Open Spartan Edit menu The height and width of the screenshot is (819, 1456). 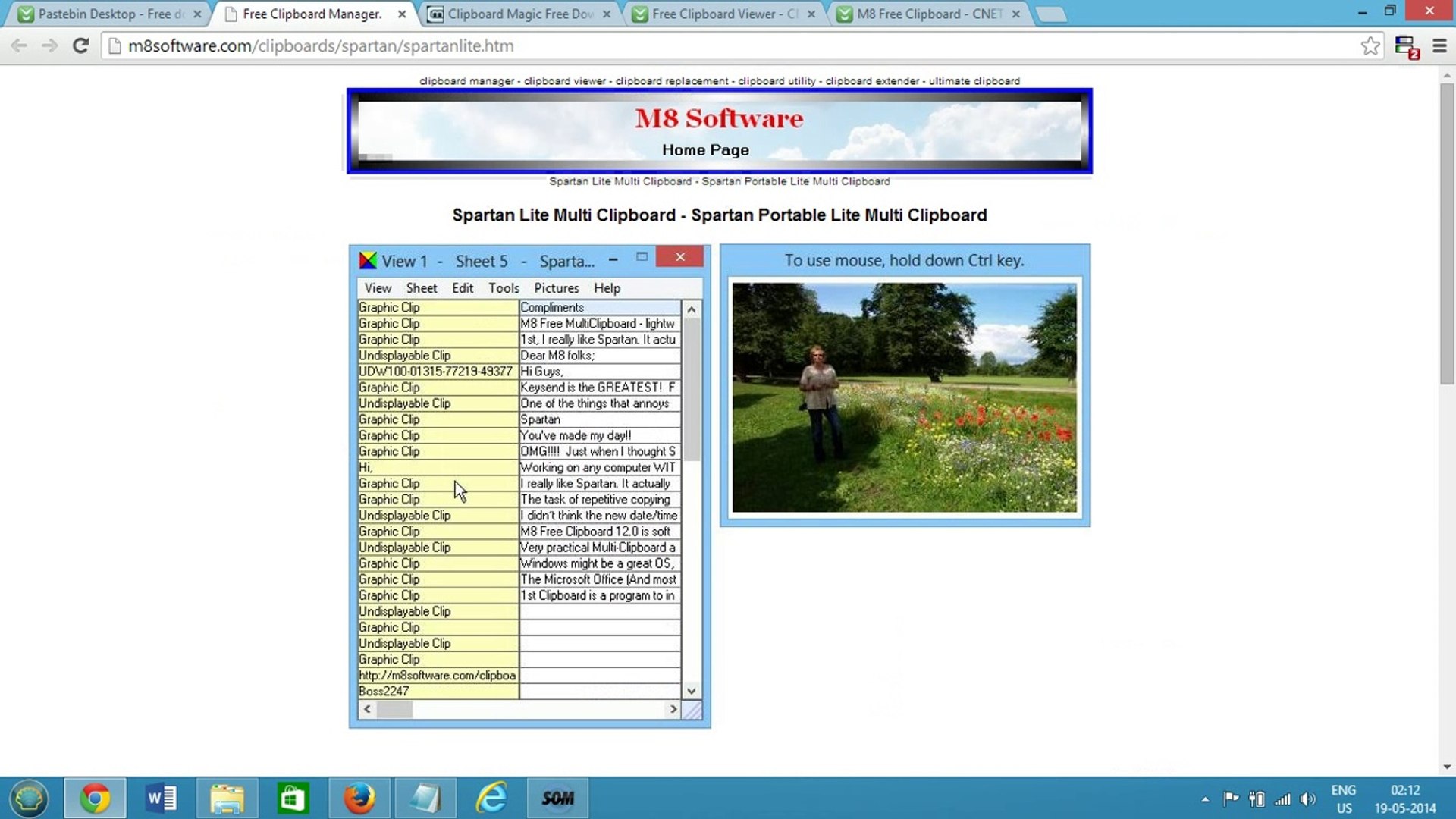pyautogui.click(x=463, y=288)
